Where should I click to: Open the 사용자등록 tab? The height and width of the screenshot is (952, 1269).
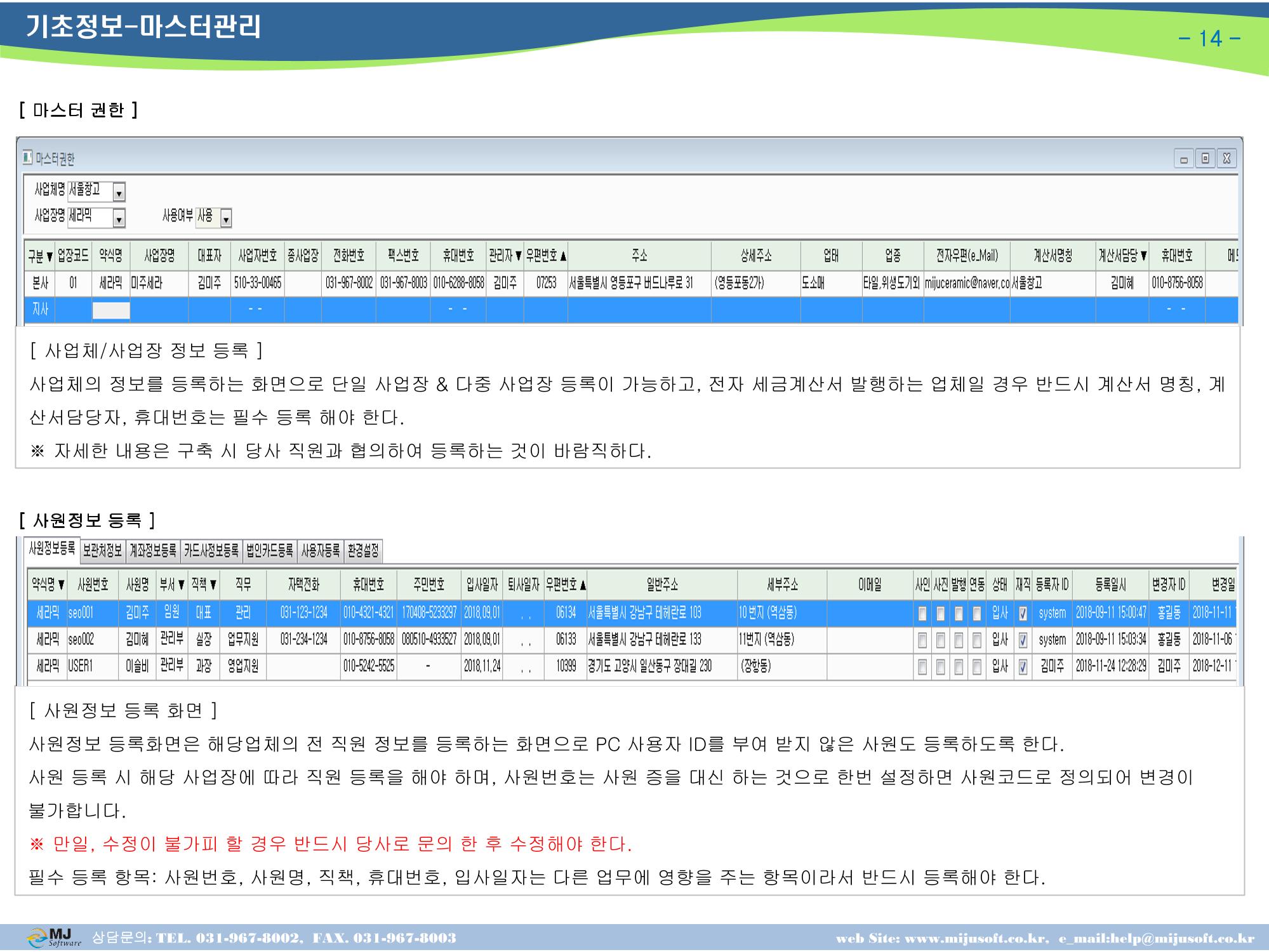[x=321, y=551]
